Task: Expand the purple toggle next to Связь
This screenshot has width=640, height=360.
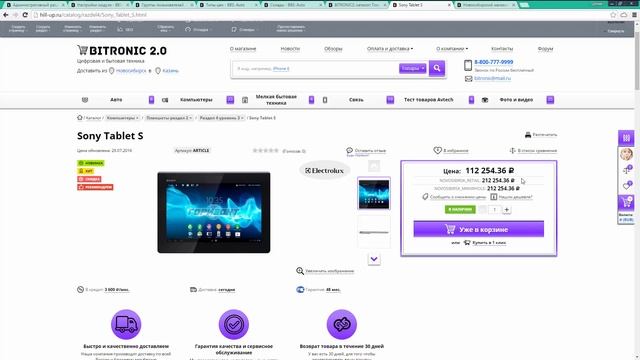Action: pyautogui.click(x=390, y=100)
